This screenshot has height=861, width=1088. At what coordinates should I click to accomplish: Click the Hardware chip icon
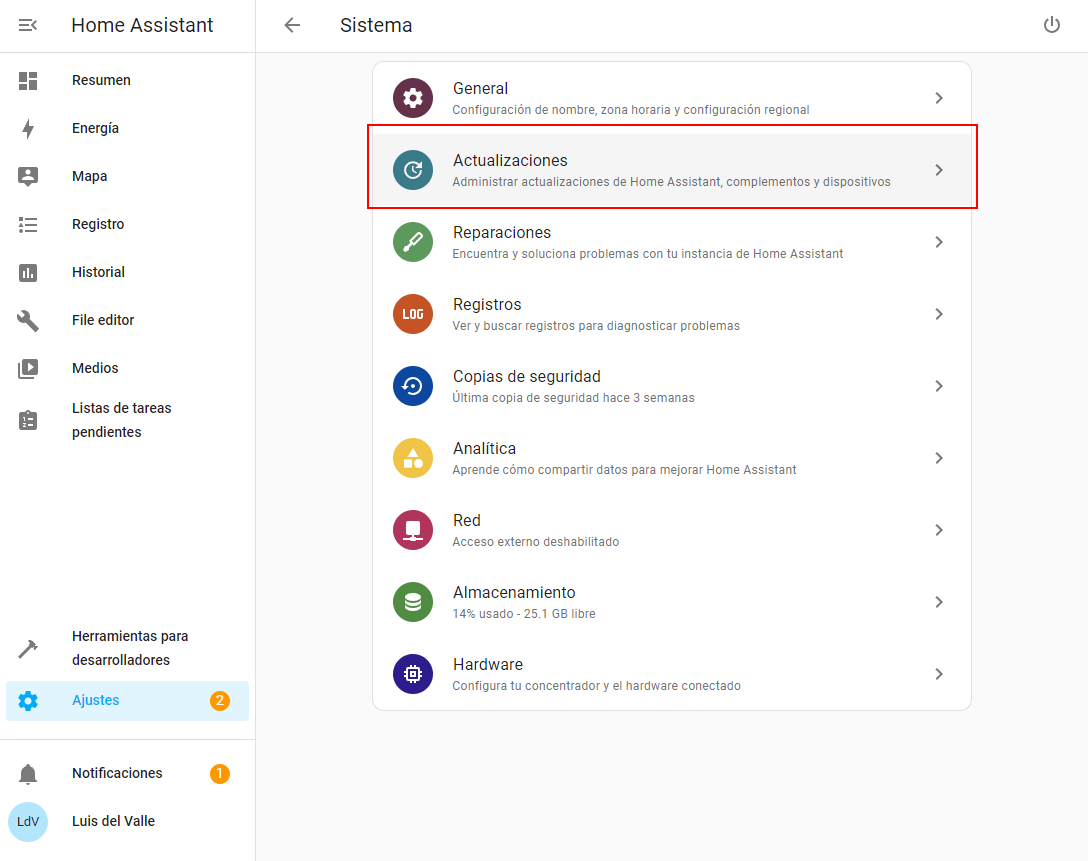coord(413,674)
